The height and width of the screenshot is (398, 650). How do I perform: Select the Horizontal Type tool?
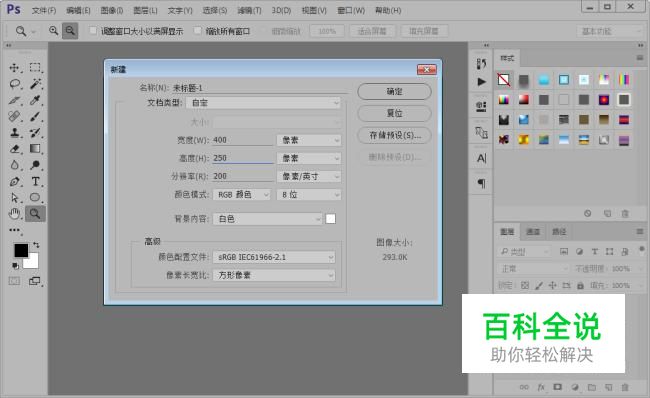point(35,182)
